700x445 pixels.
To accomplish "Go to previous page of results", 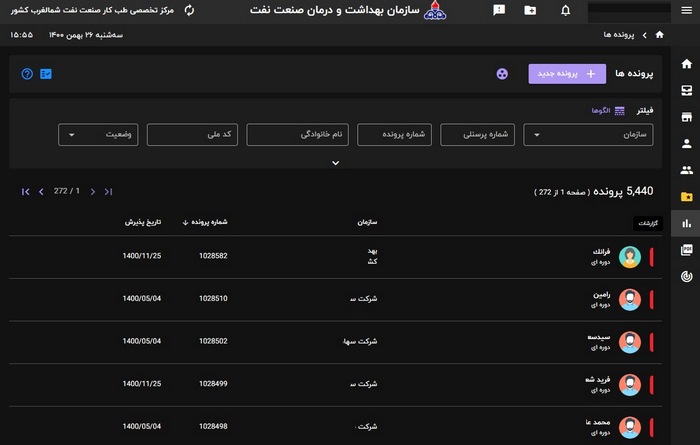I will coord(41,191).
